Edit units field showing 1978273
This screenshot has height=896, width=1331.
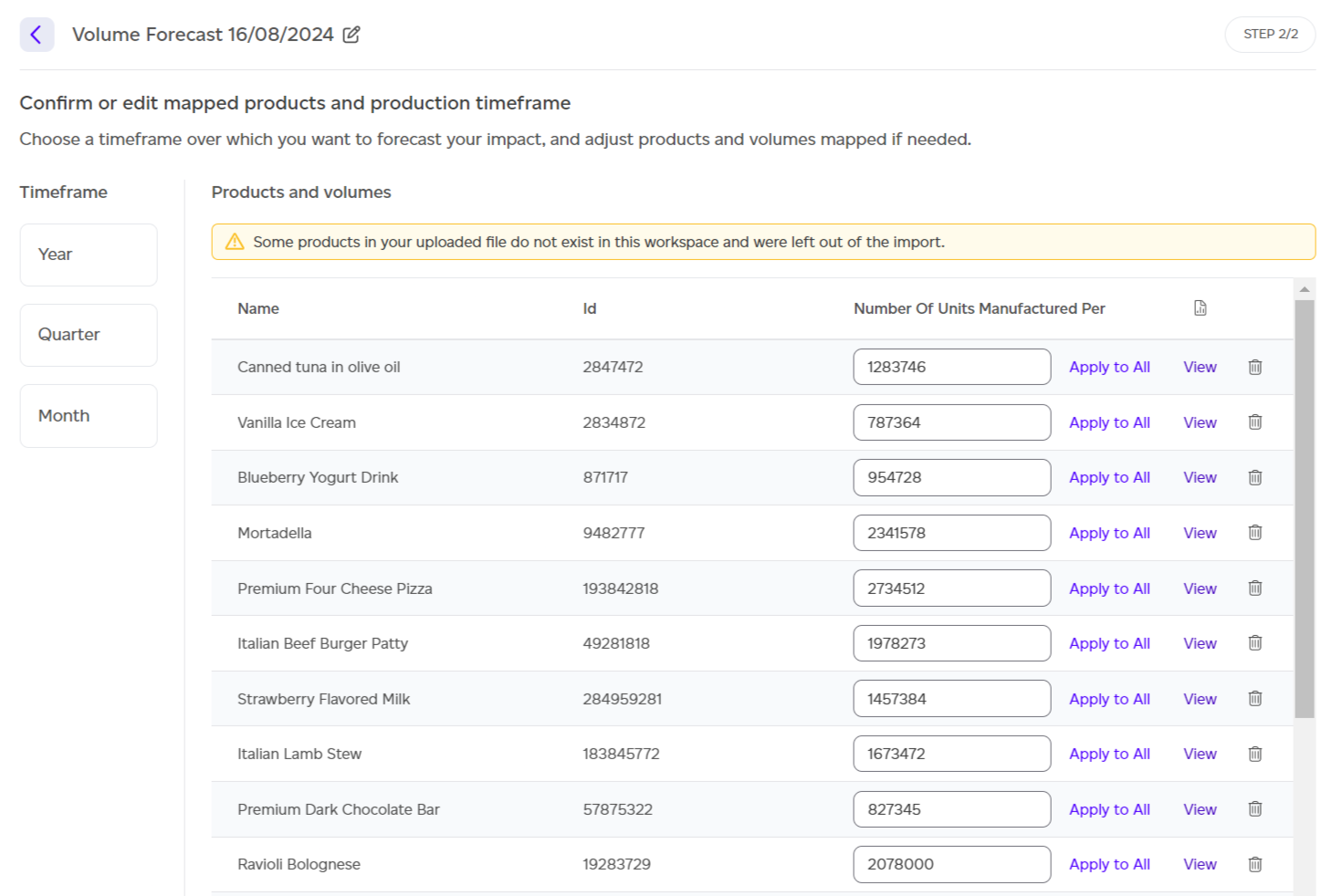tap(952, 643)
